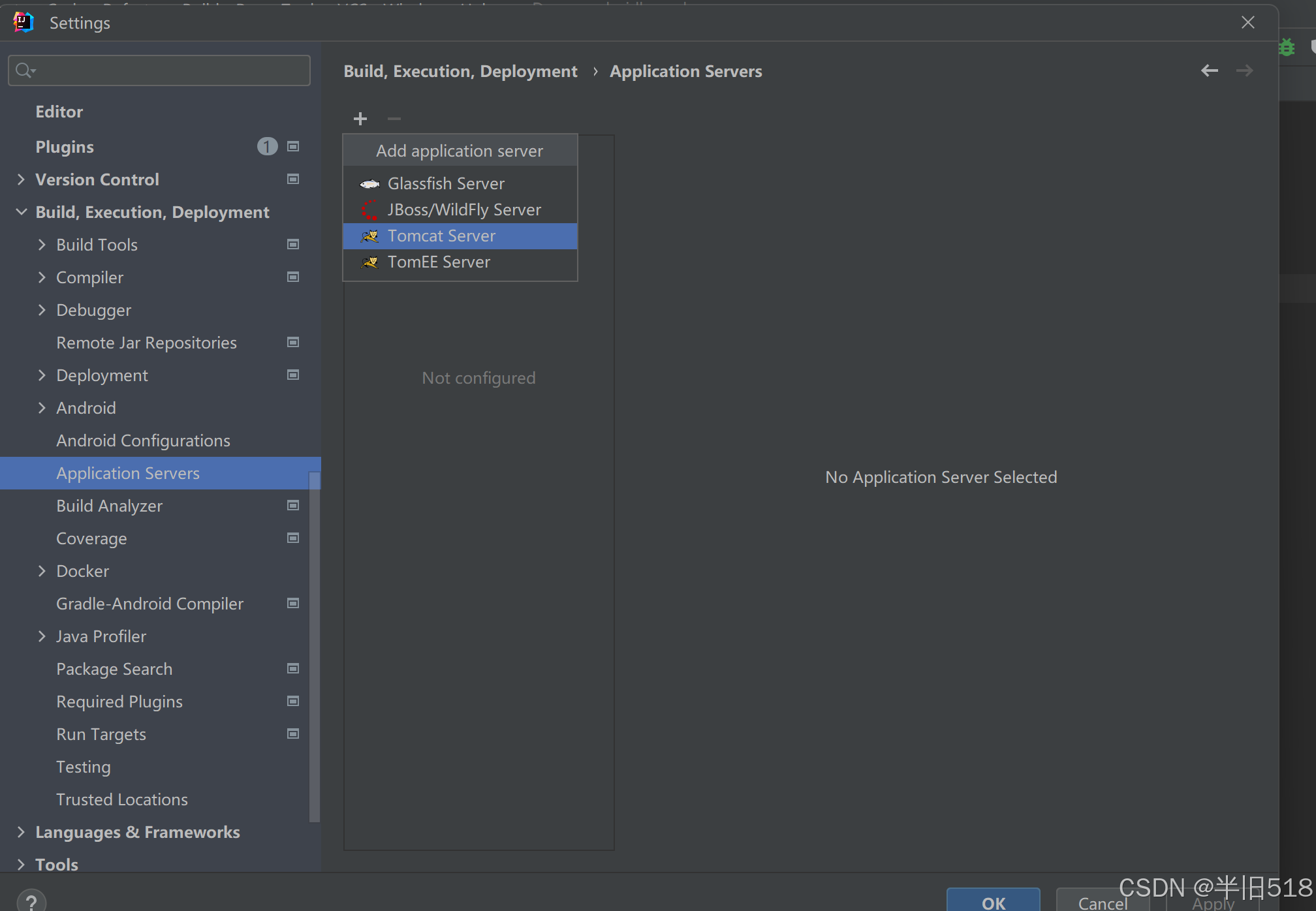The width and height of the screenshot is (1316, 911).
Task: Click the Forward navigation arrow
Action: [1245, 70]
